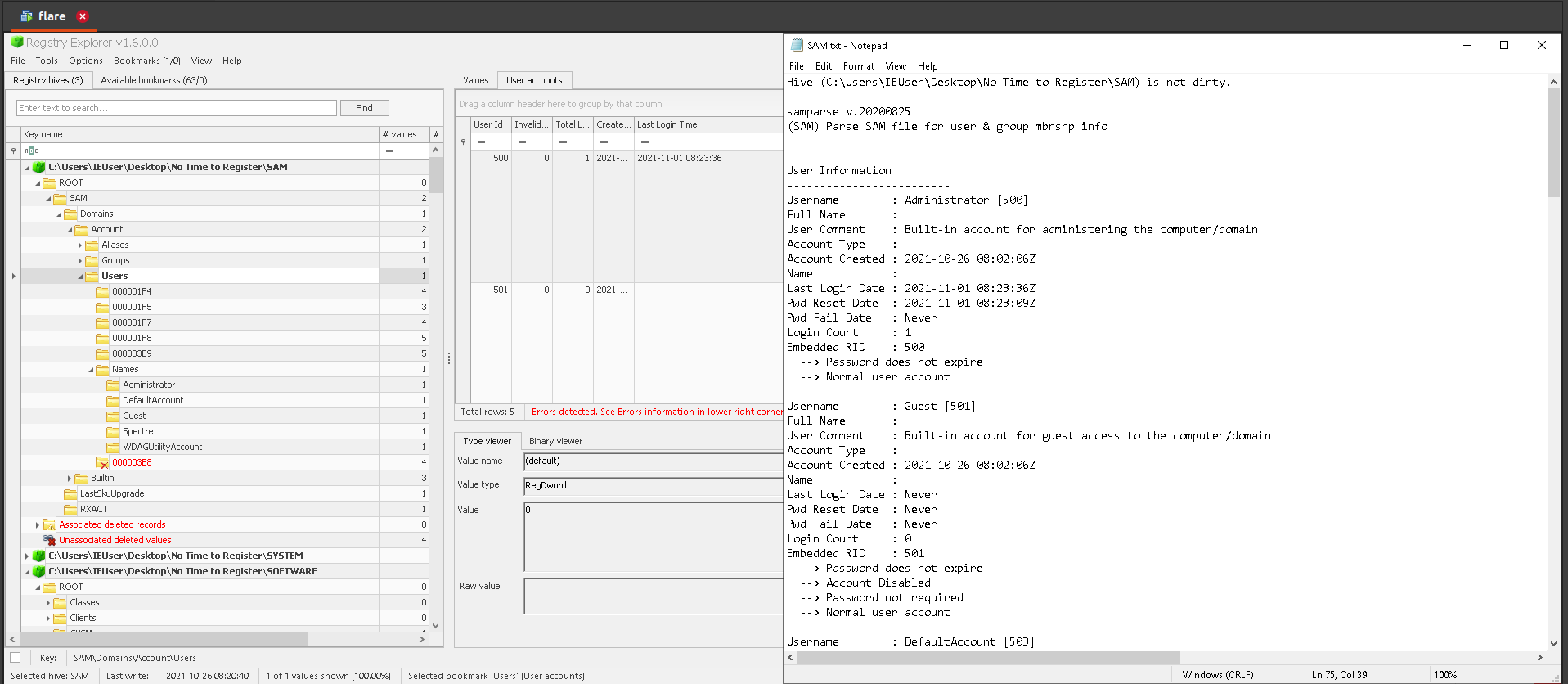This screenshot has width=1568, height=684.
Task: Click the key name filter row icon
Action: [x=31, y=151]
